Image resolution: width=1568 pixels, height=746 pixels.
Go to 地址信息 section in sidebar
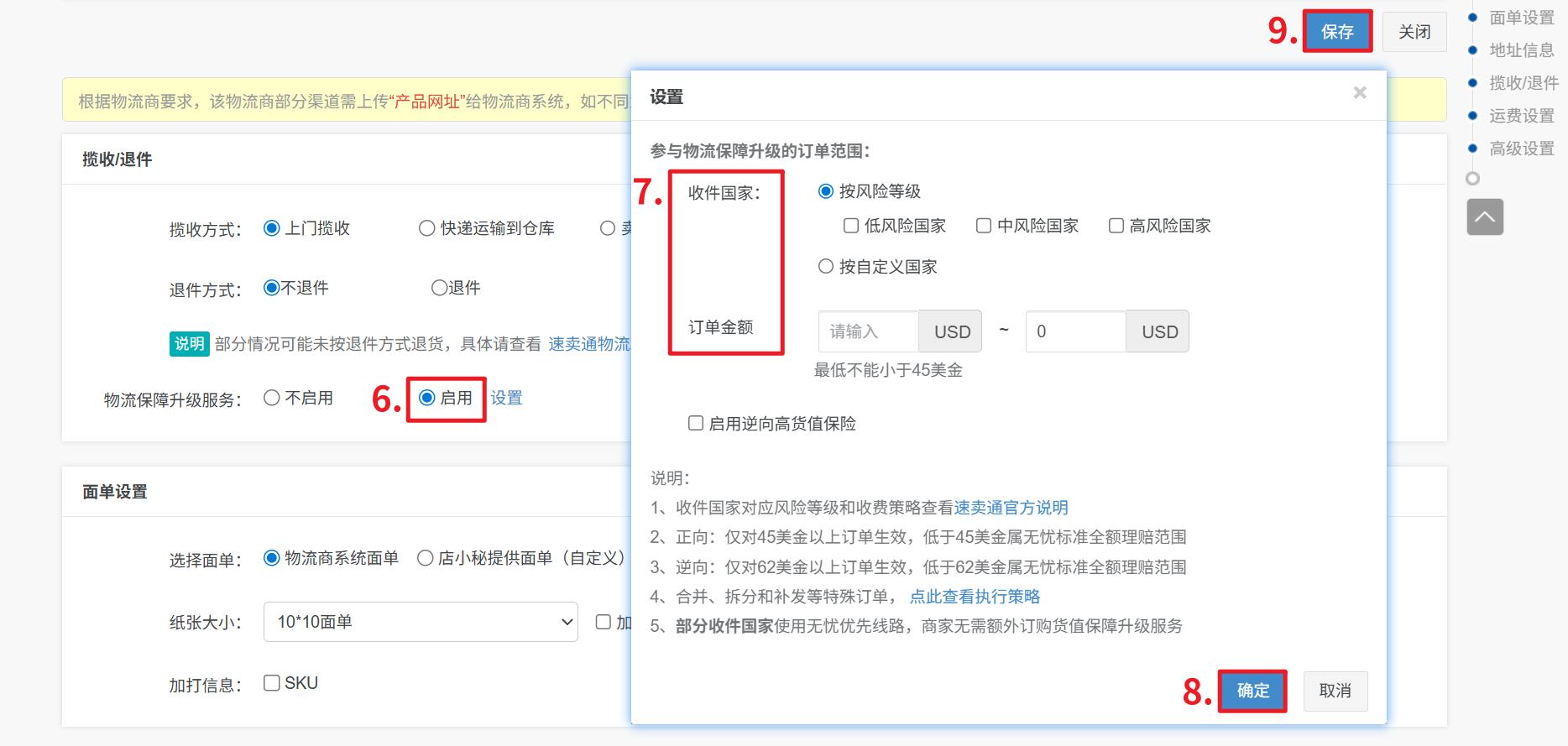pyautogui.click(x=1521, y=50)
